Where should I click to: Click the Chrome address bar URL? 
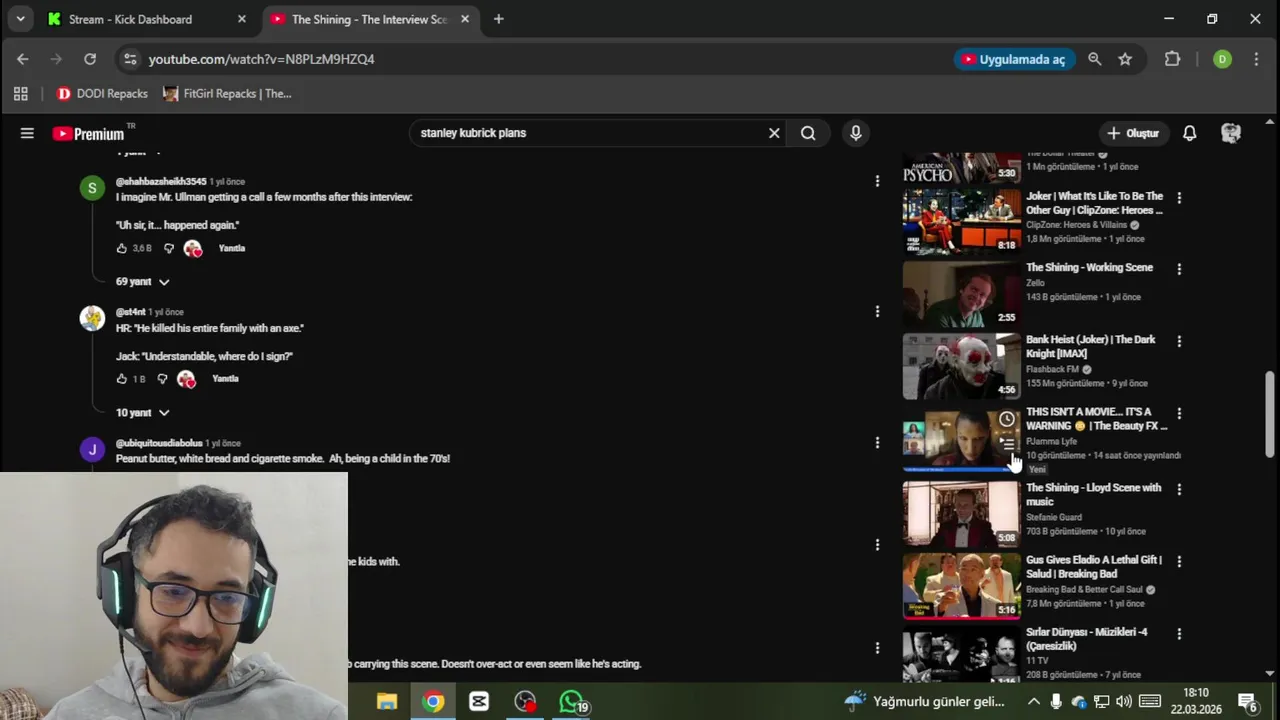[x=262, y=59]
